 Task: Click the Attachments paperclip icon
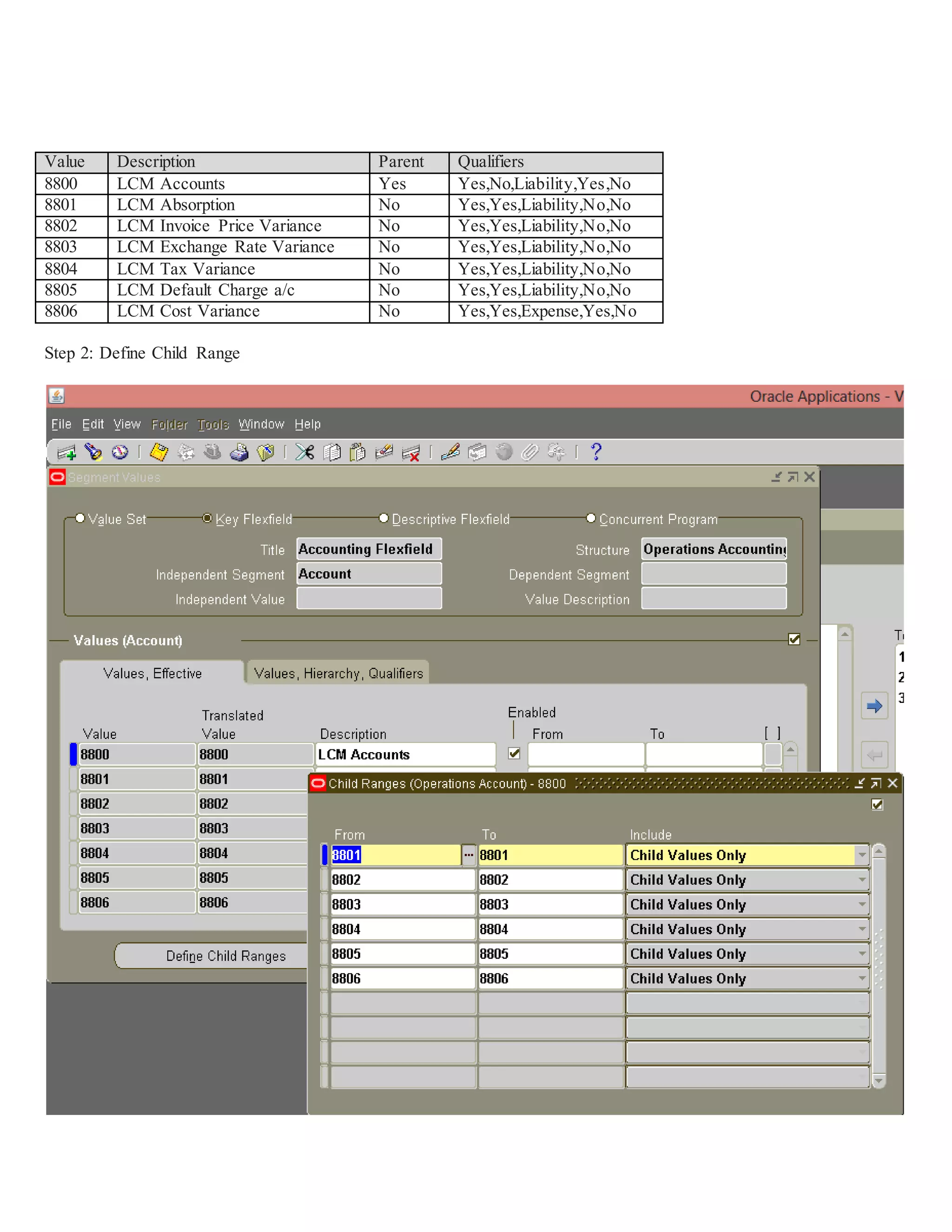pos(530,452)
